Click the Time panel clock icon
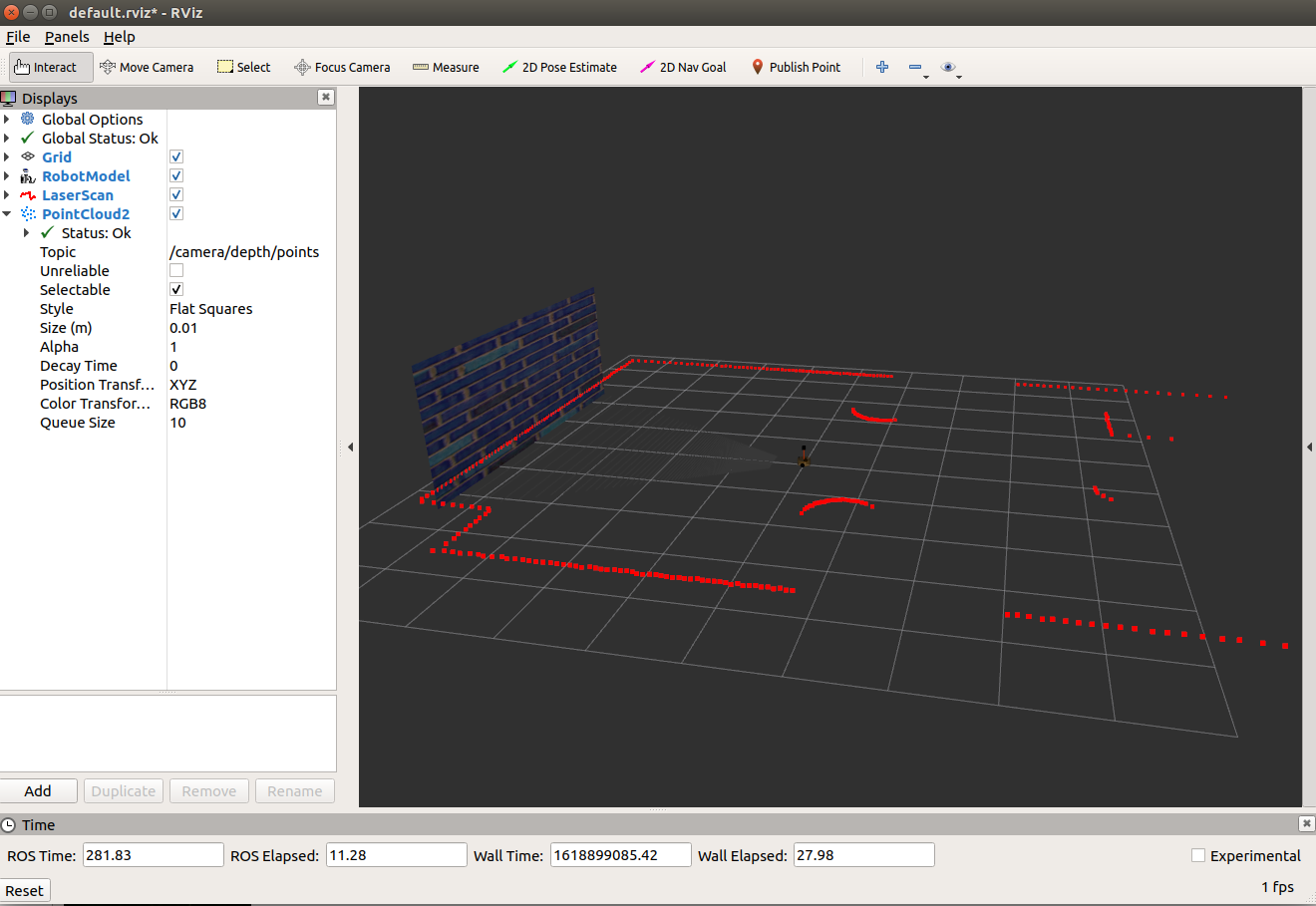The height and width of the screenshot is (906, 1316). tap(9, 824)
